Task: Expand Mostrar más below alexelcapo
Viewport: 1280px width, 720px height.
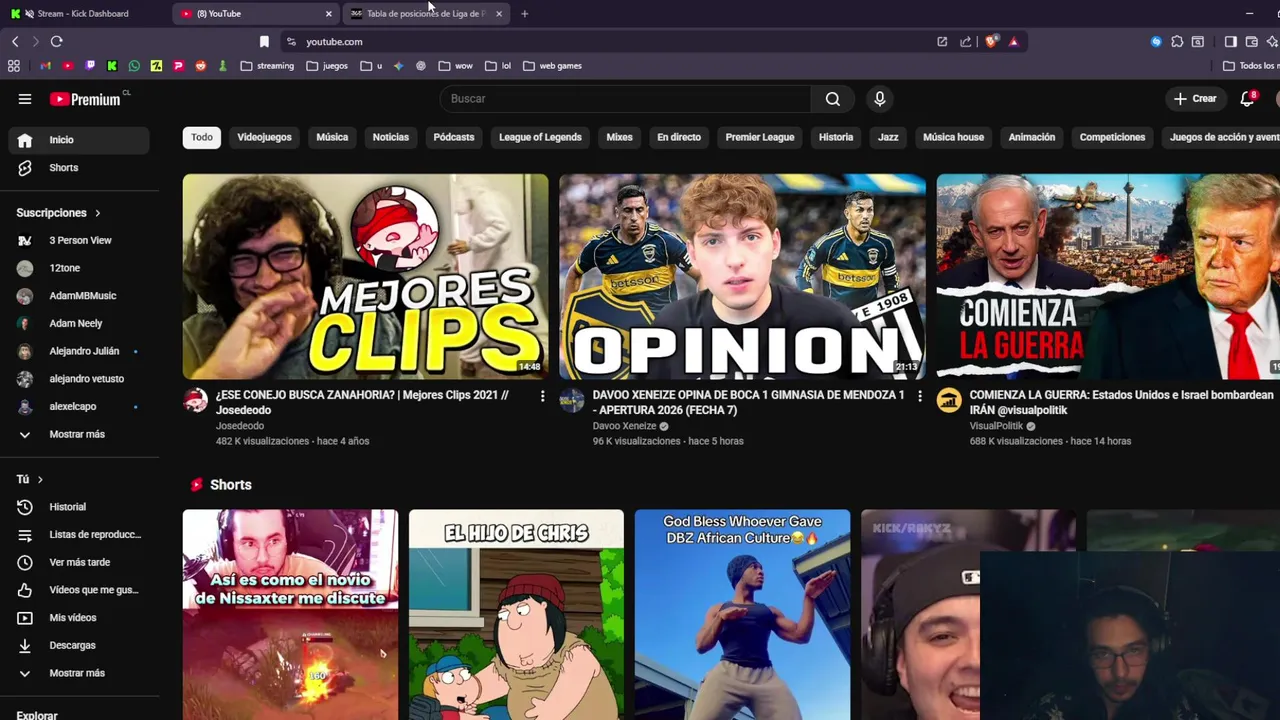Action: tap(79, 434)
